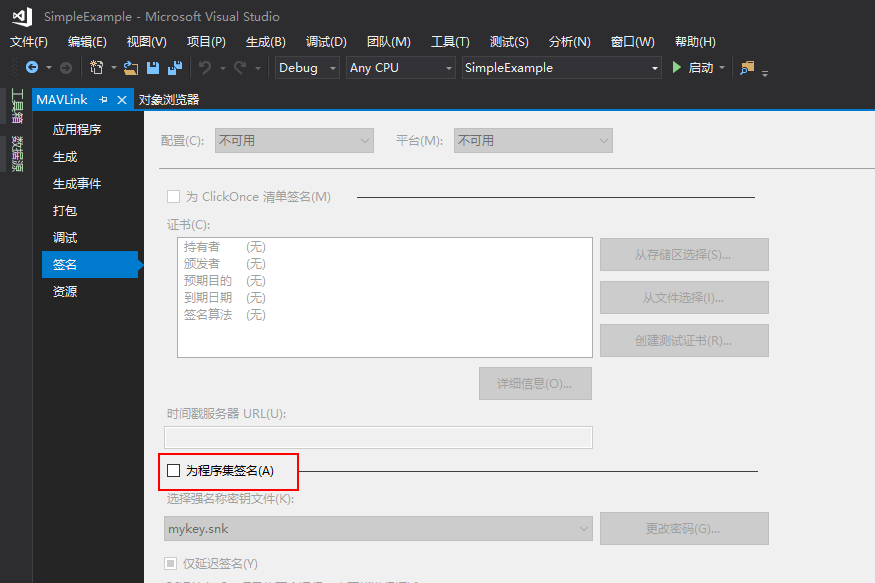Click the Redo arrow icon
Screen dimensions: 875x583
coord(241,68)
